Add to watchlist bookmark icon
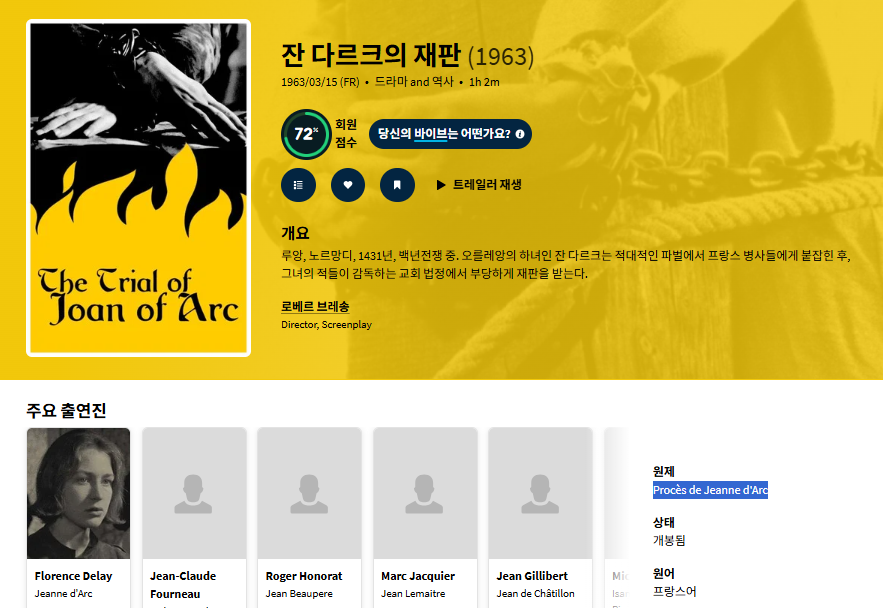 coord(397,185)
